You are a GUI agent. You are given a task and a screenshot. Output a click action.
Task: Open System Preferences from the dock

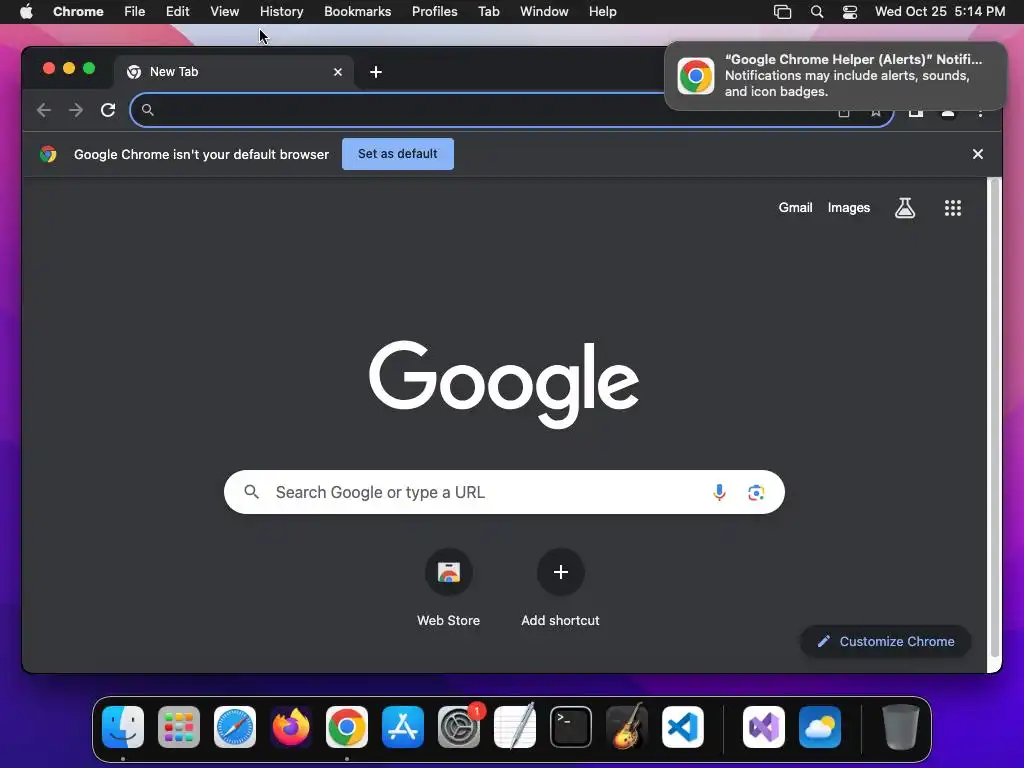[459, 727]
